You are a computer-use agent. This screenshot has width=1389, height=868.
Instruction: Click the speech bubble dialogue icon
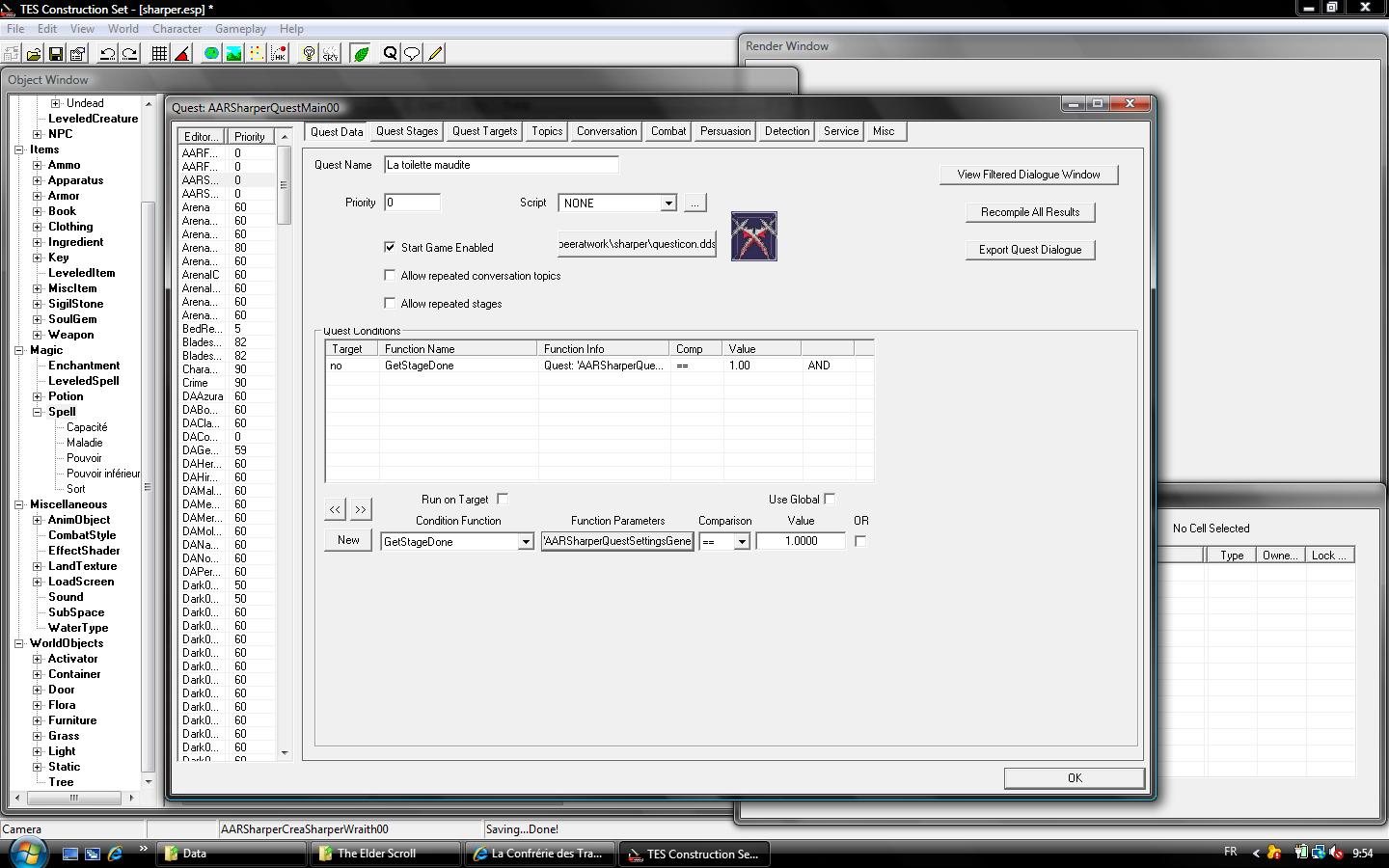(412, 54)
